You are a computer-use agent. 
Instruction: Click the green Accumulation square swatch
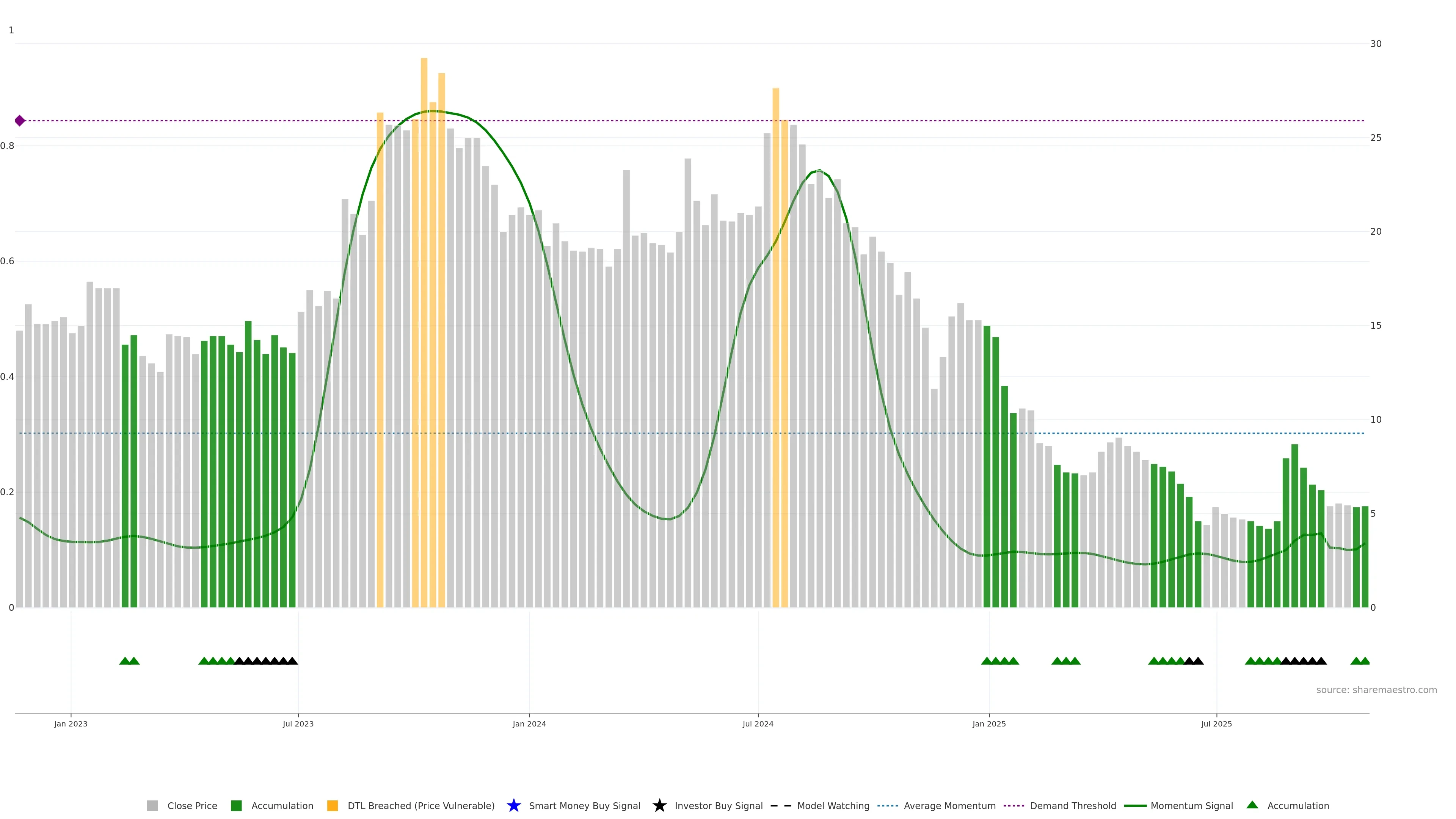236,805
